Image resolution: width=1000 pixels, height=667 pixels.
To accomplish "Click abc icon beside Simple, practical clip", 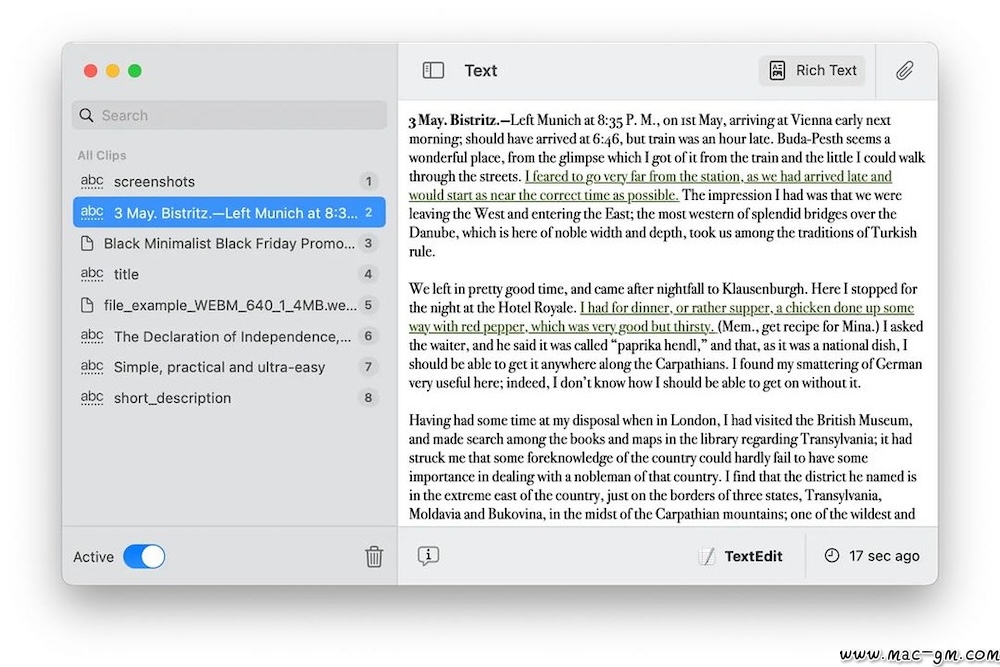I will click(92, 366).
